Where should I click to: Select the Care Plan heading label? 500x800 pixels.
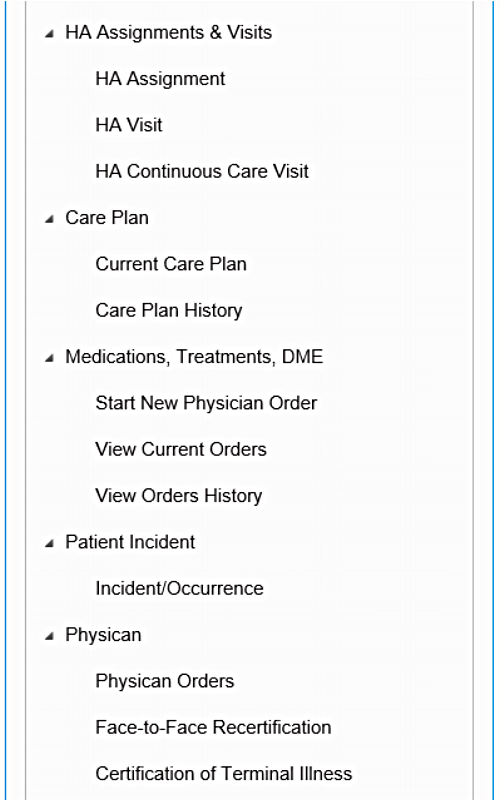[107, 218]
